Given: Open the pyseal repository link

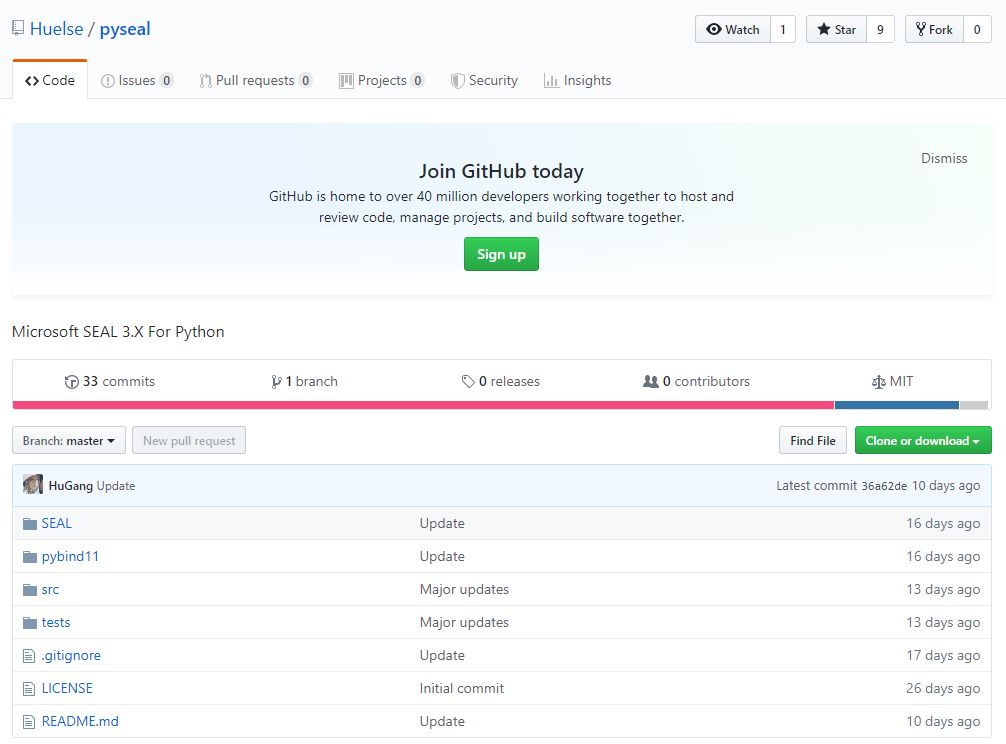Looking at the screenshot, I should tap(125, 29).
